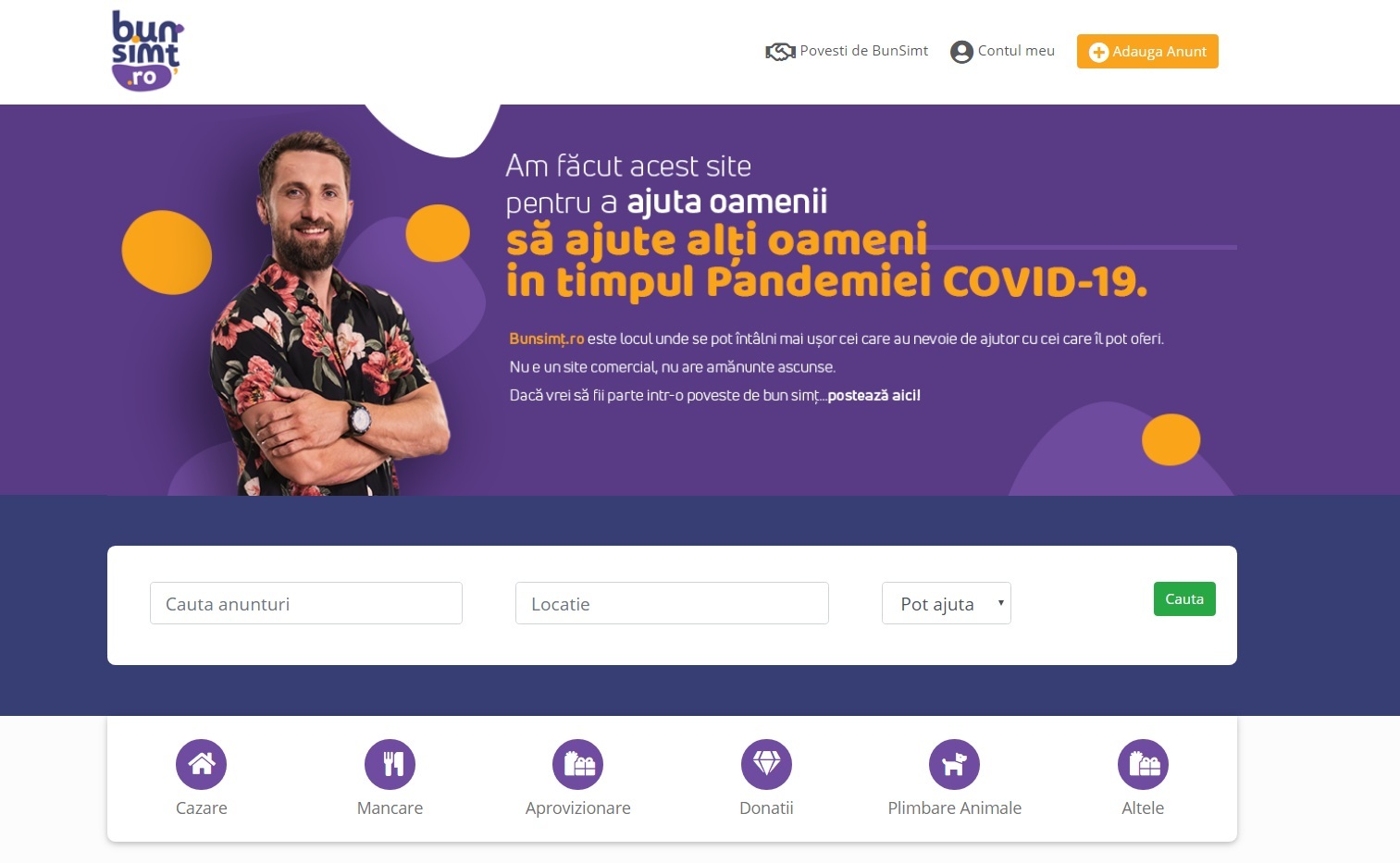Click the green Cauta button
Image resolution: width=1400 pixels, height=863 pixels.
coord(1184,598)
